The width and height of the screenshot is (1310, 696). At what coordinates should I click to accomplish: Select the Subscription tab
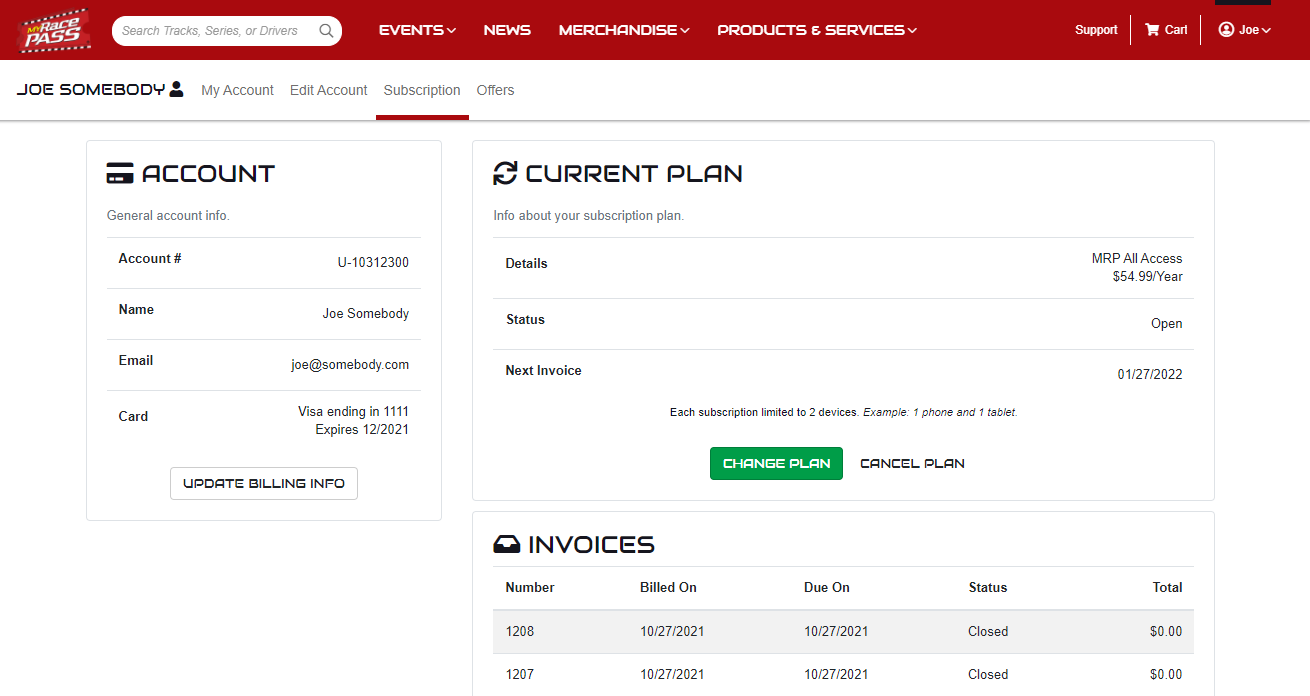422,90
